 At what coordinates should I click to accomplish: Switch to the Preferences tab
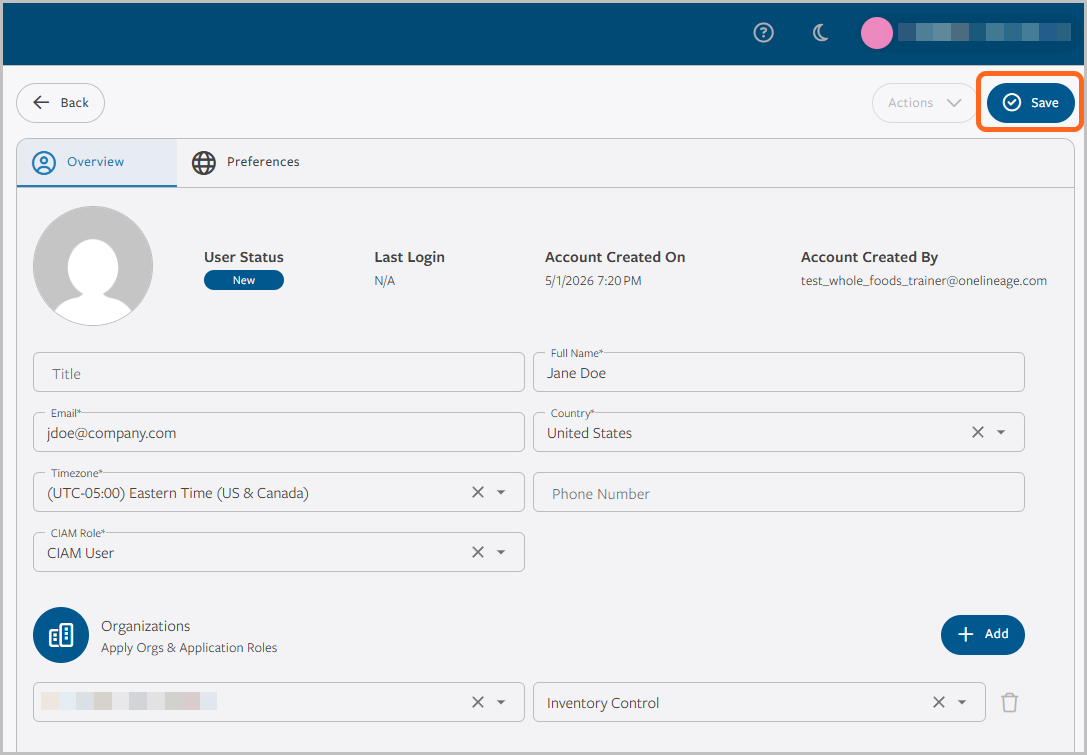pyautogui.click(x=245, y=162)
